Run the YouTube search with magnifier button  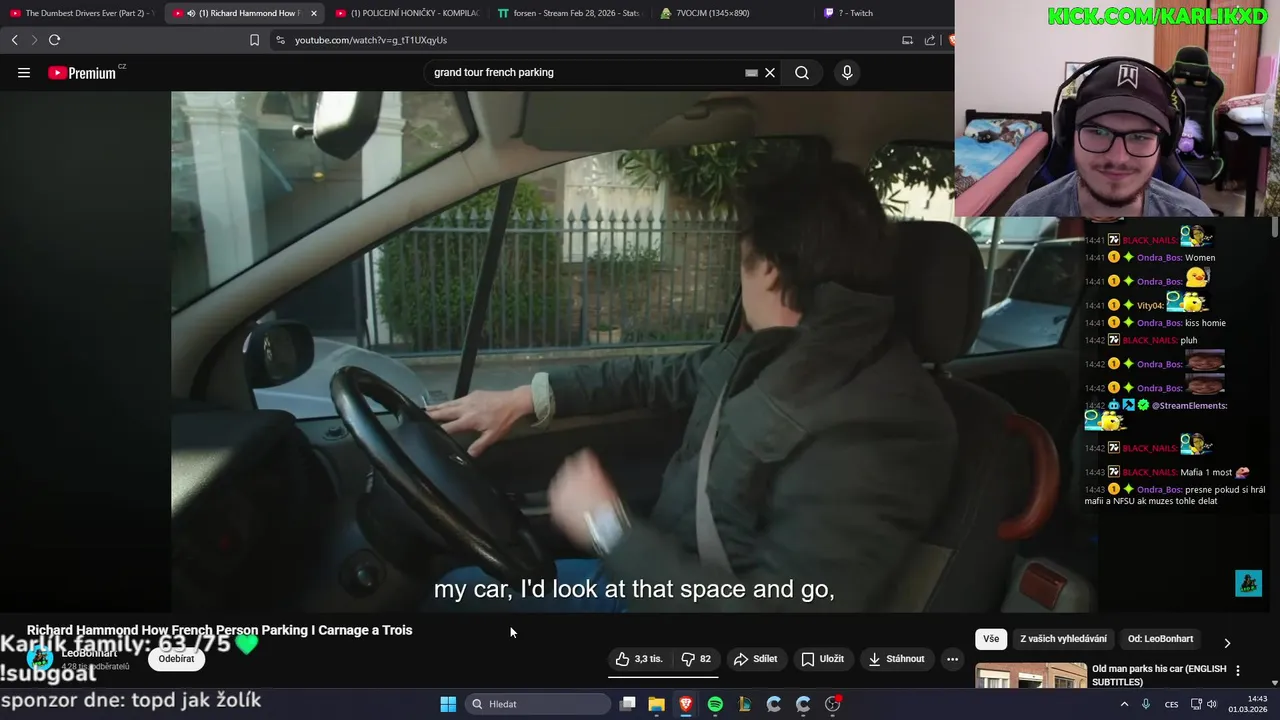(802, 72)
